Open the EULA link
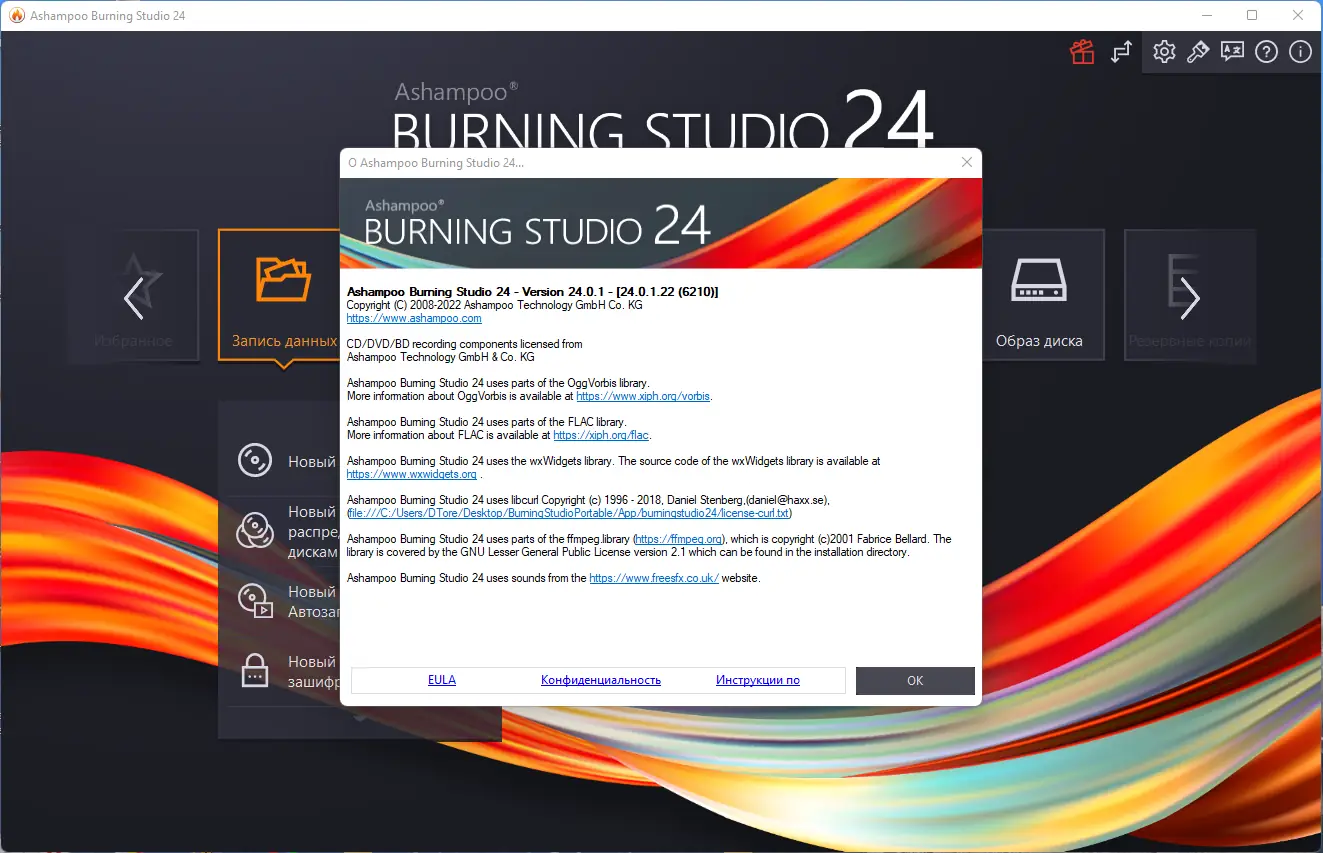Screen dimensions: 1323x853 442,680
